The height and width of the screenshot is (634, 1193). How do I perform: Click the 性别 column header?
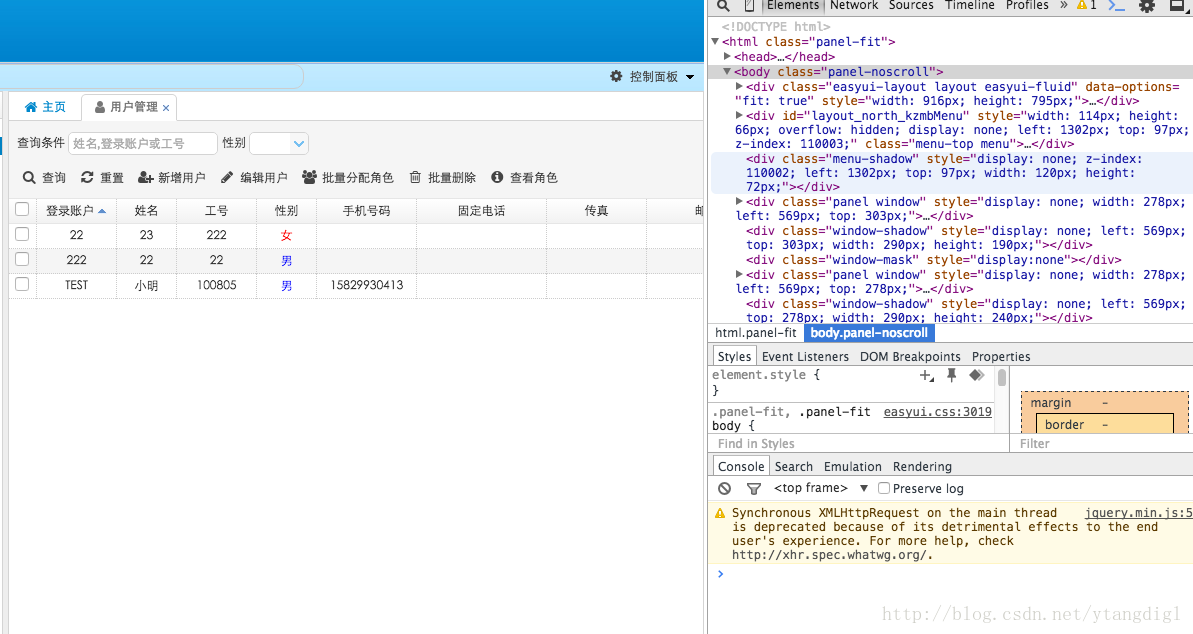tap(286, 211)
